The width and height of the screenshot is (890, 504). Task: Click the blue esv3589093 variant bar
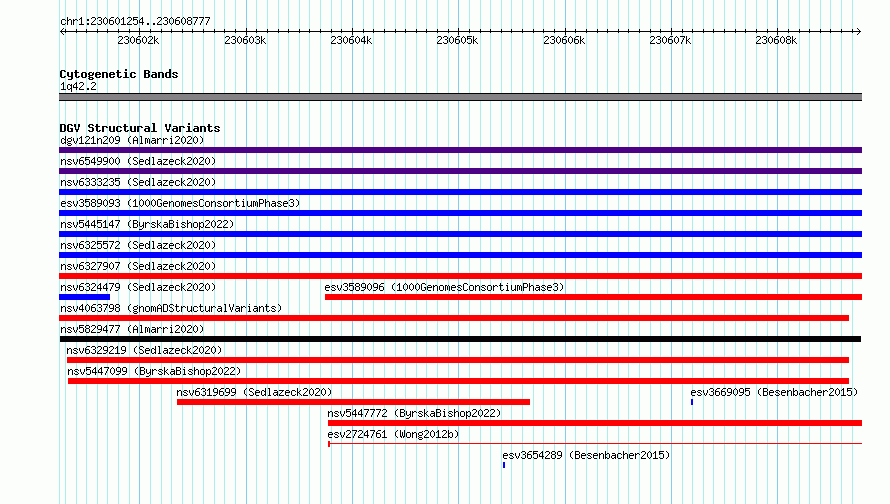(460, 213)
